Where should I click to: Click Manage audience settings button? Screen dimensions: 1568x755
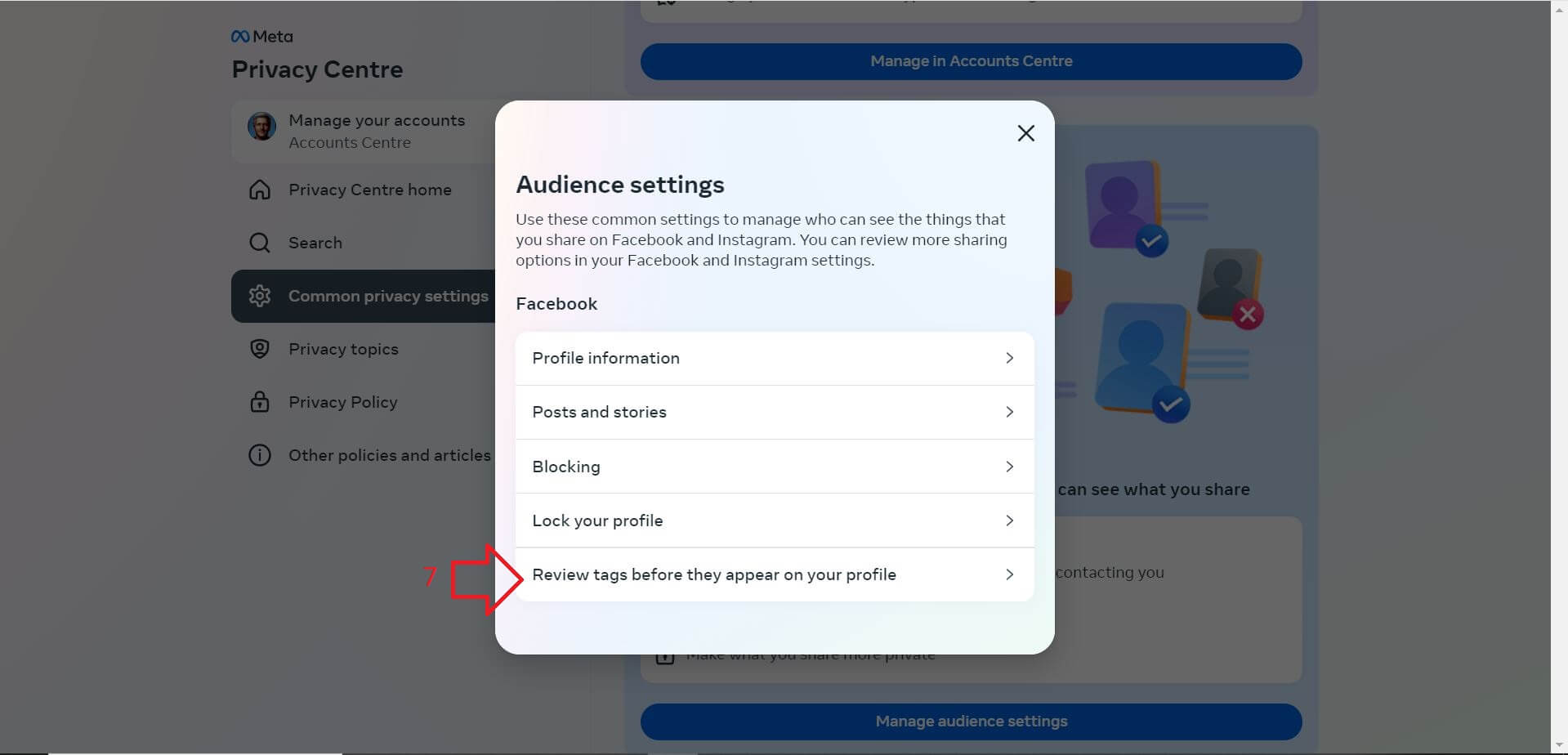pos(971,721)
